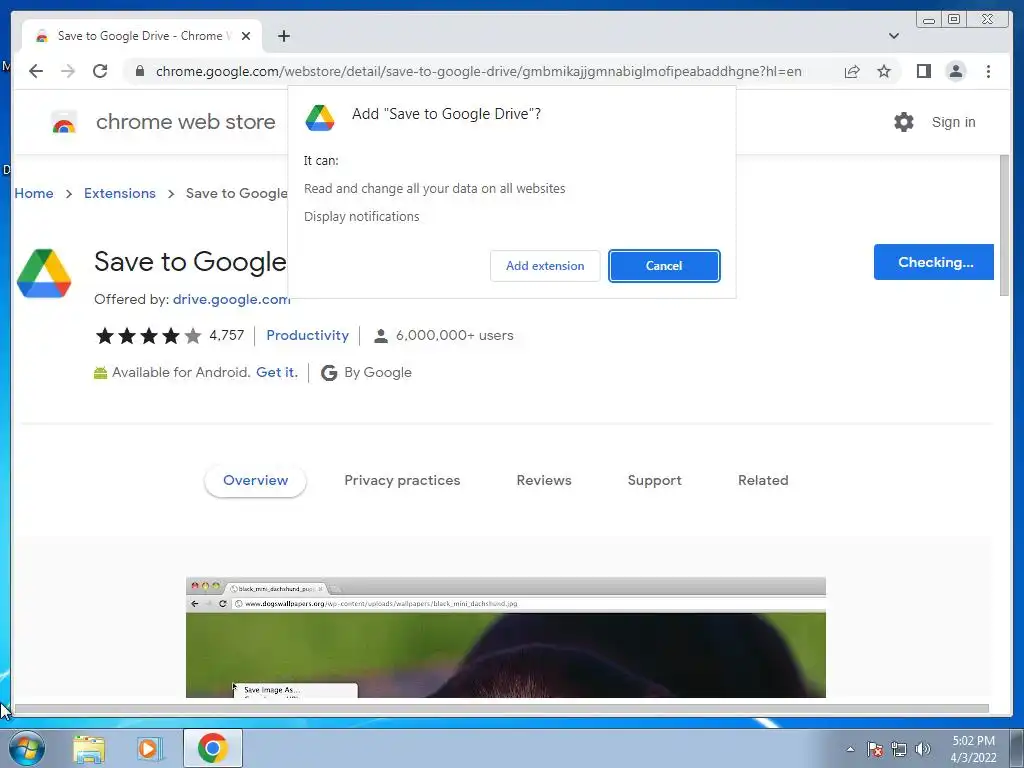This screenshot has height=768, width=1024.
Task: Switch to the Reviews tab
Action: [543, 481]
